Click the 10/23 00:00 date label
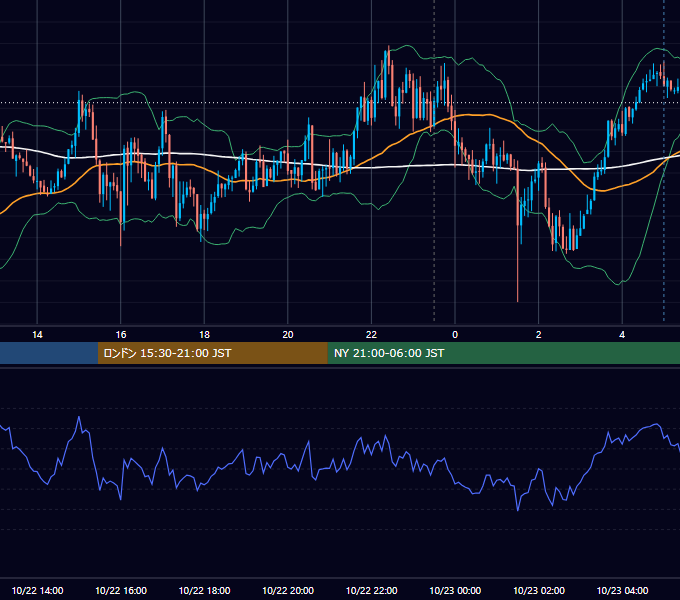Screen dimensions: 680x600 pyautogui.click(x=455, y=590)
